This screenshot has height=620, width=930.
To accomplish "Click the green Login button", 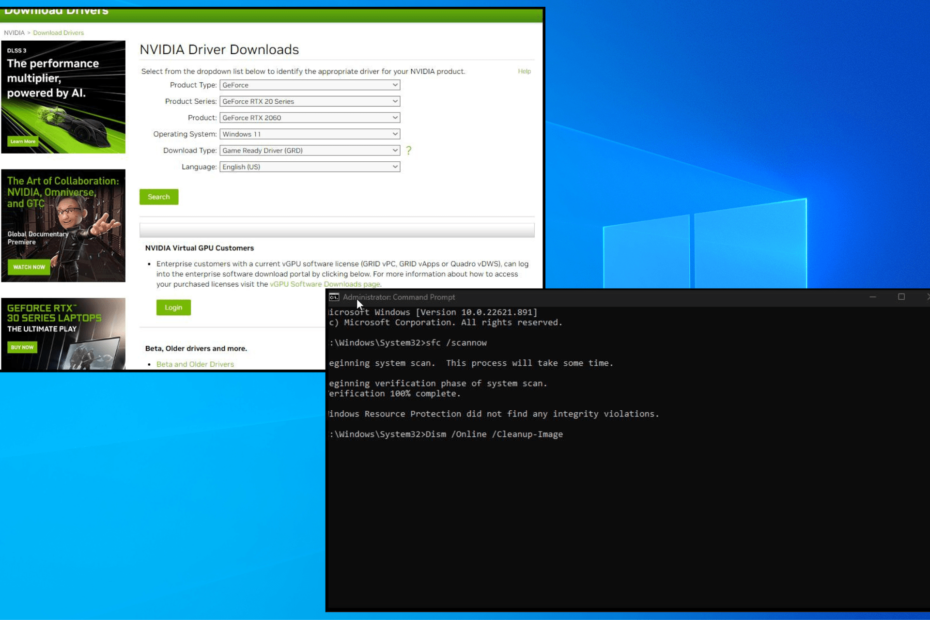I will click(173, 307).
